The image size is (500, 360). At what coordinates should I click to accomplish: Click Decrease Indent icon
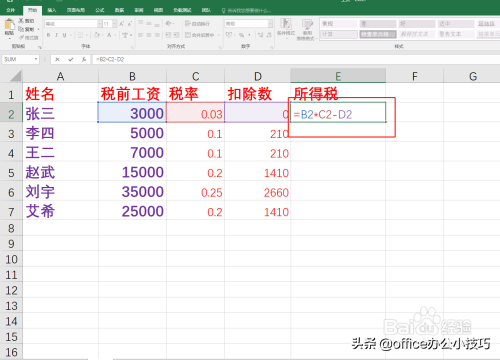coord(168,35)
